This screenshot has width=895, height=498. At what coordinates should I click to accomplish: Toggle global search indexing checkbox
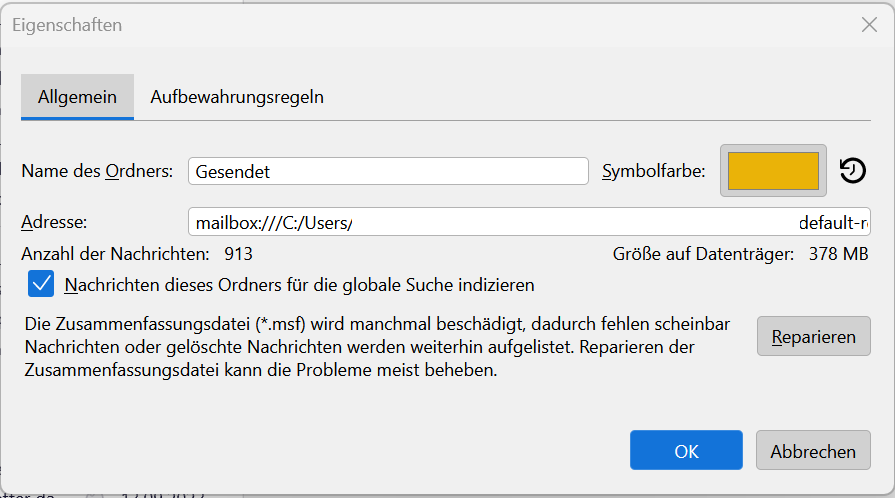pyautogui.click(x=41, y=285)
